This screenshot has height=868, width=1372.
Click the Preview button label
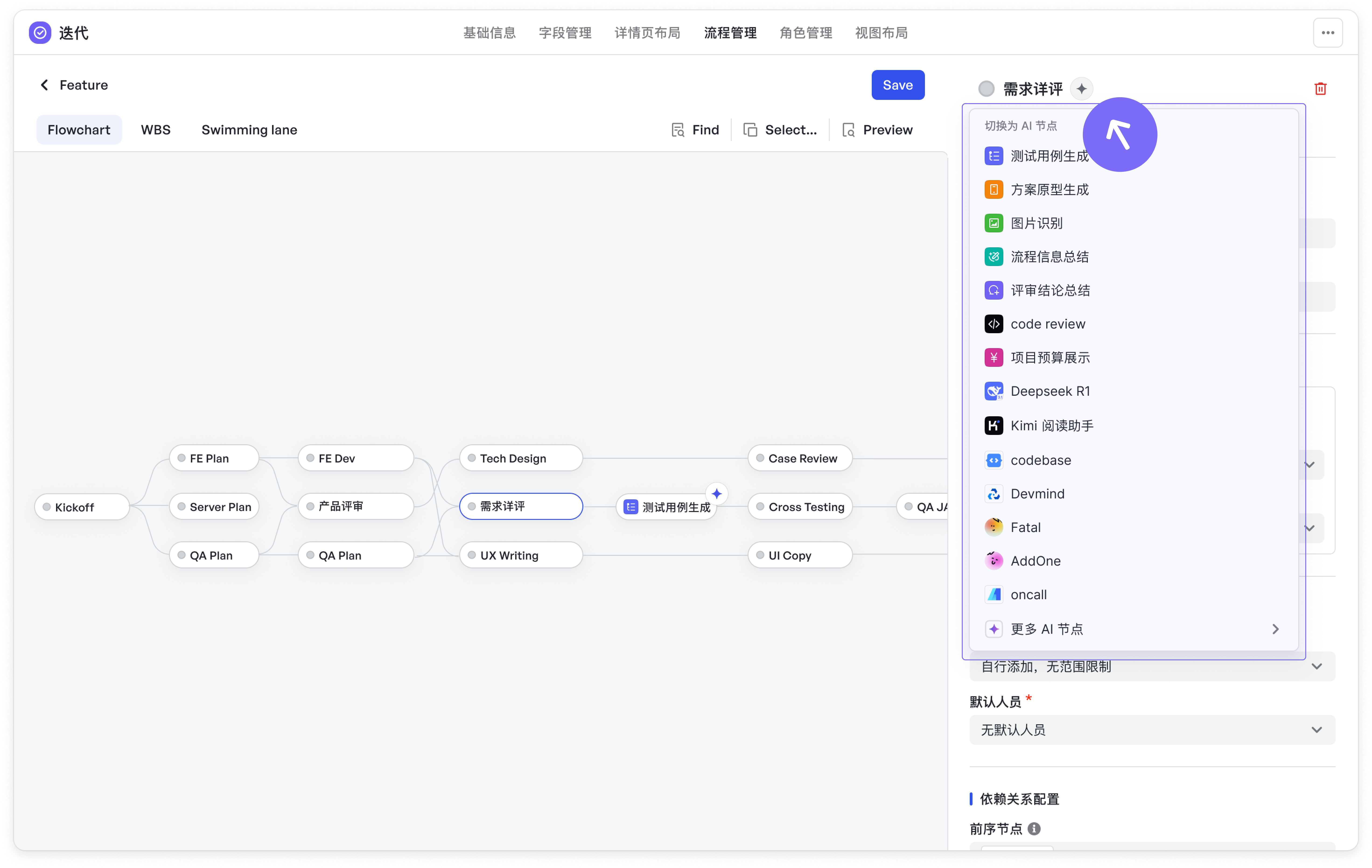point(888,130)
